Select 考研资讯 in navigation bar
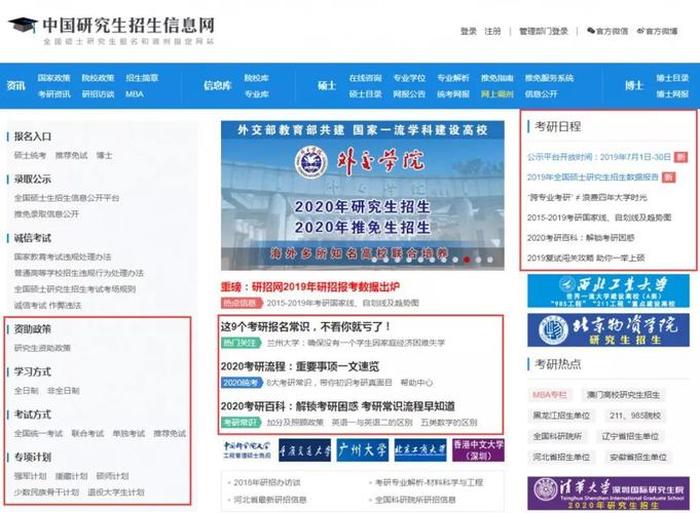The height and width of the screenshot is (513, 700). (x=54, y=94)
